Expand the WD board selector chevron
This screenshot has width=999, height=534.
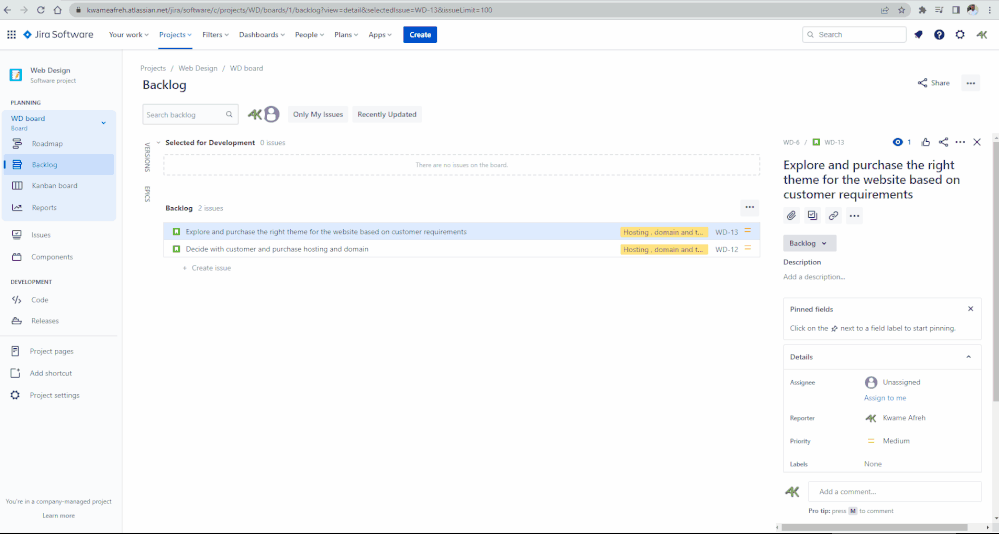pos(103,123)
